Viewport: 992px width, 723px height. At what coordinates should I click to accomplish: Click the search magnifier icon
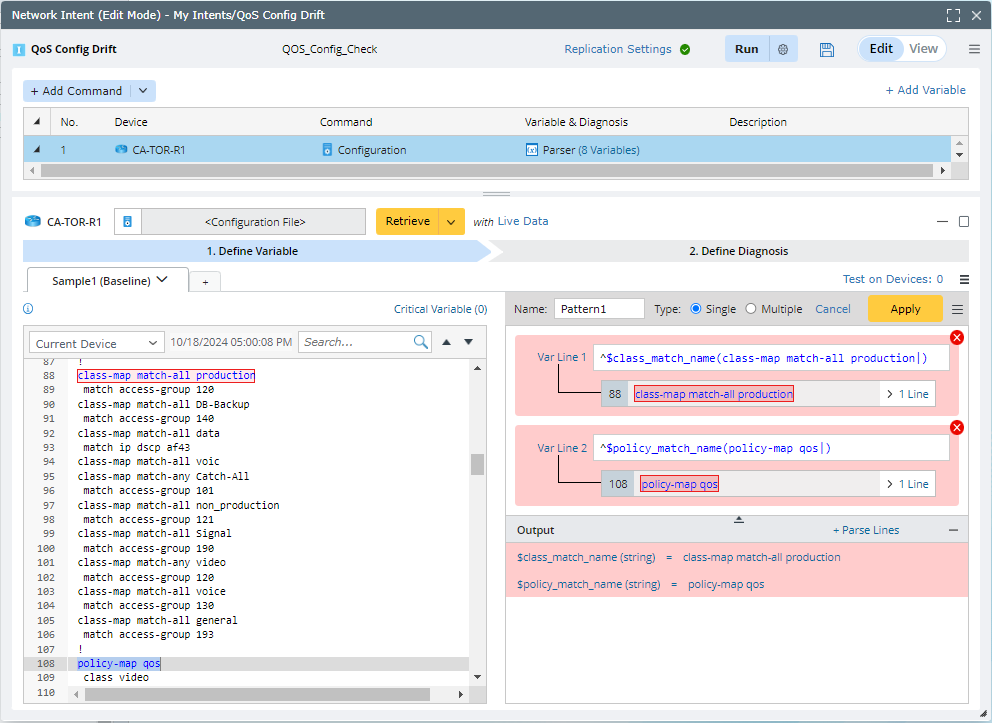pyautogui.click(x=421, y=342)
